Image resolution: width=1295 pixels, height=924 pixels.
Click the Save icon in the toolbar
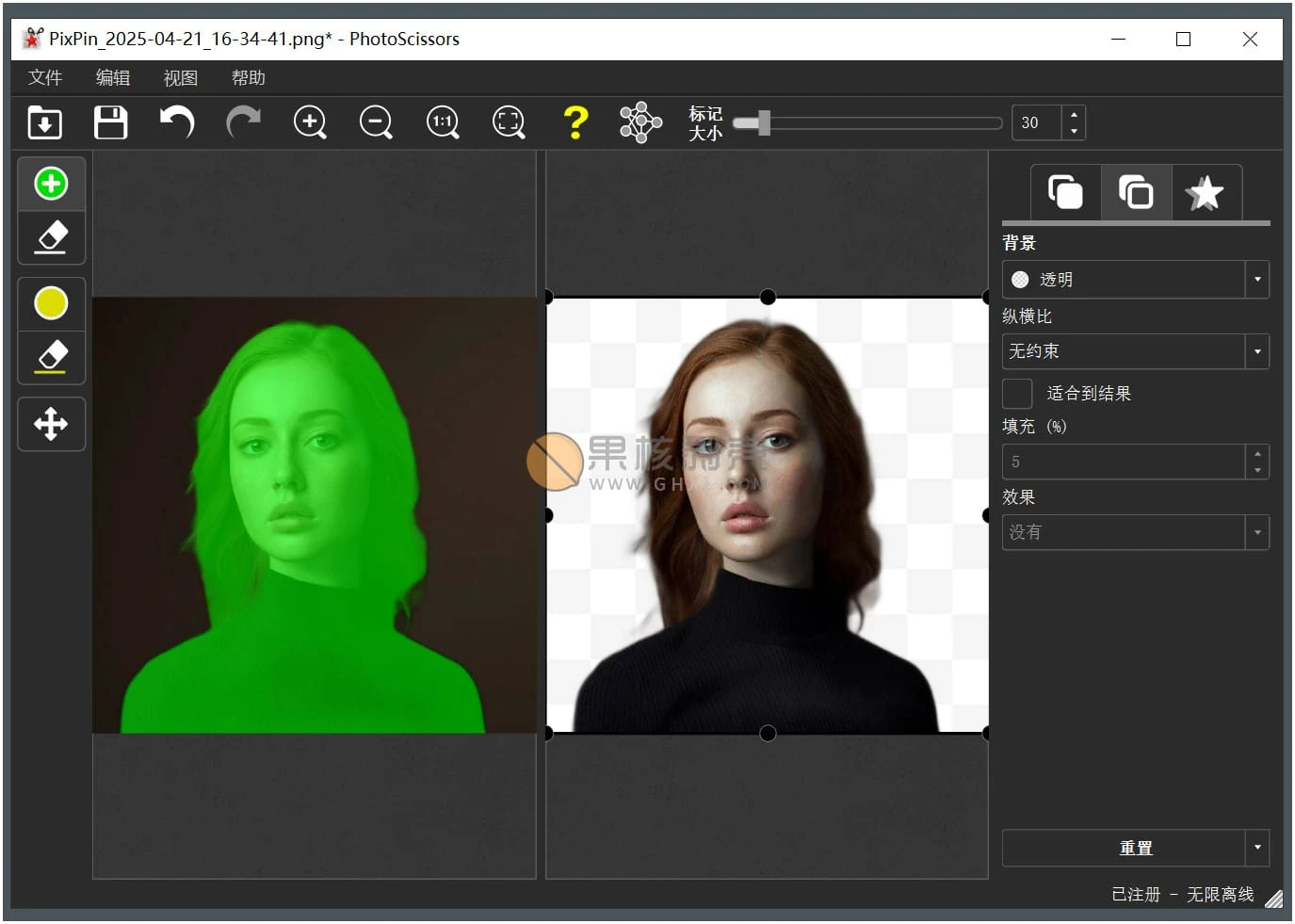pyautogui.click(x=110, y=122)
